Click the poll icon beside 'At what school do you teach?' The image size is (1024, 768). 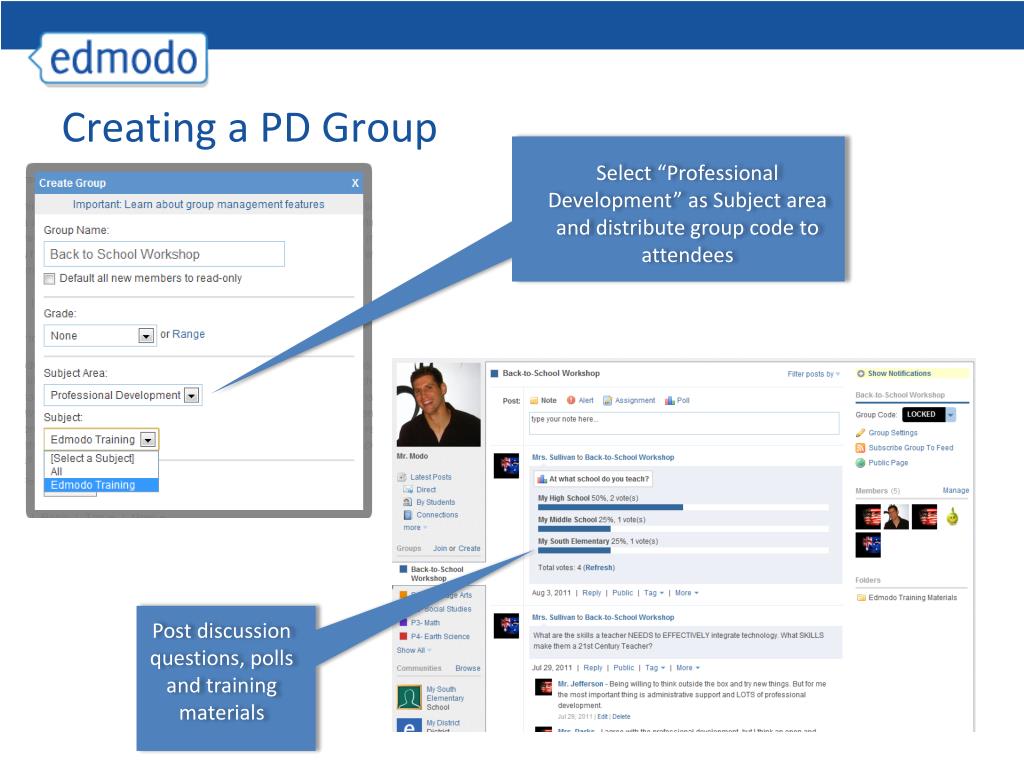coord(541,479)
